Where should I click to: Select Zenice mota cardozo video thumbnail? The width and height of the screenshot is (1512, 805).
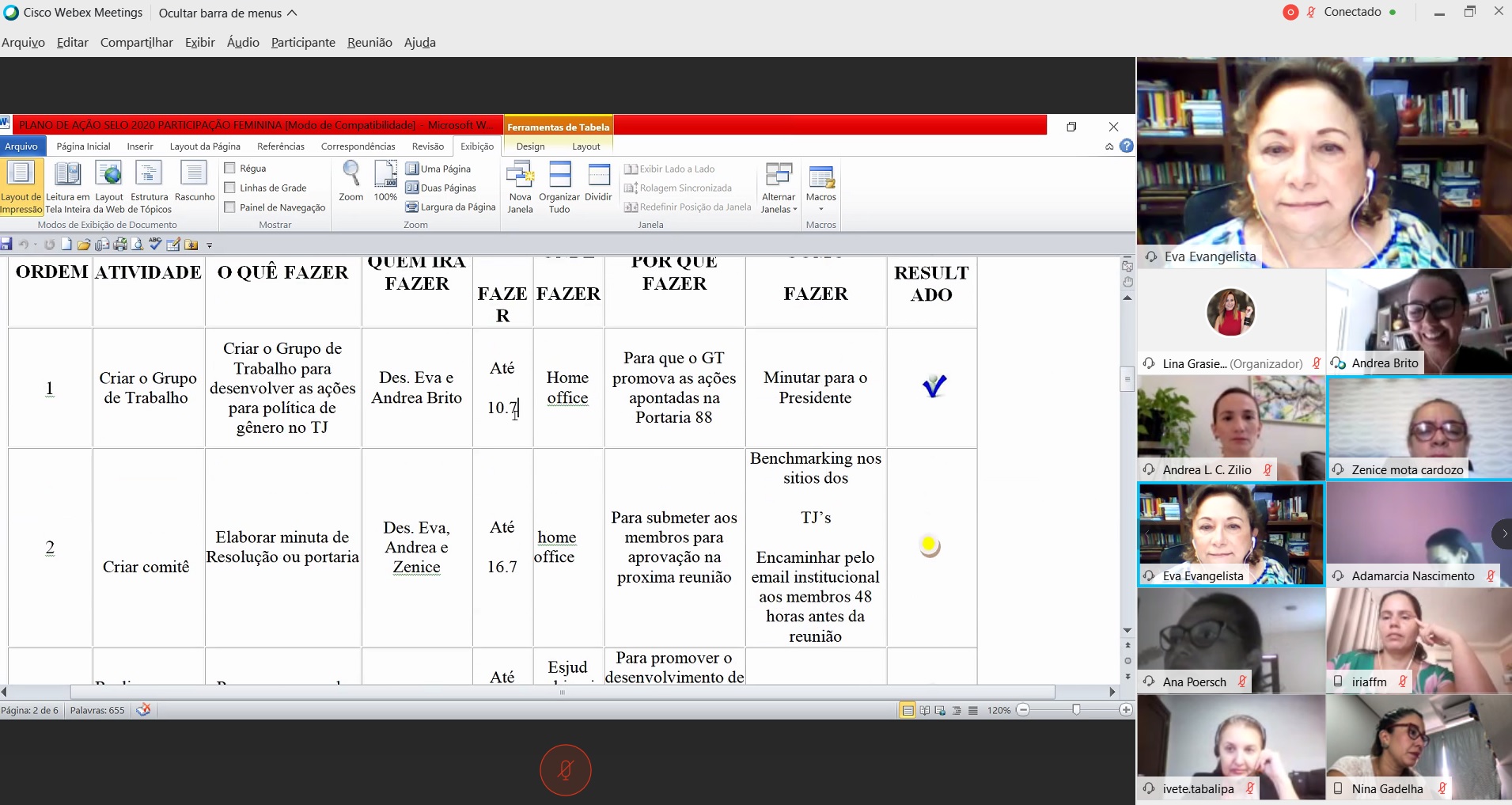1419,427
